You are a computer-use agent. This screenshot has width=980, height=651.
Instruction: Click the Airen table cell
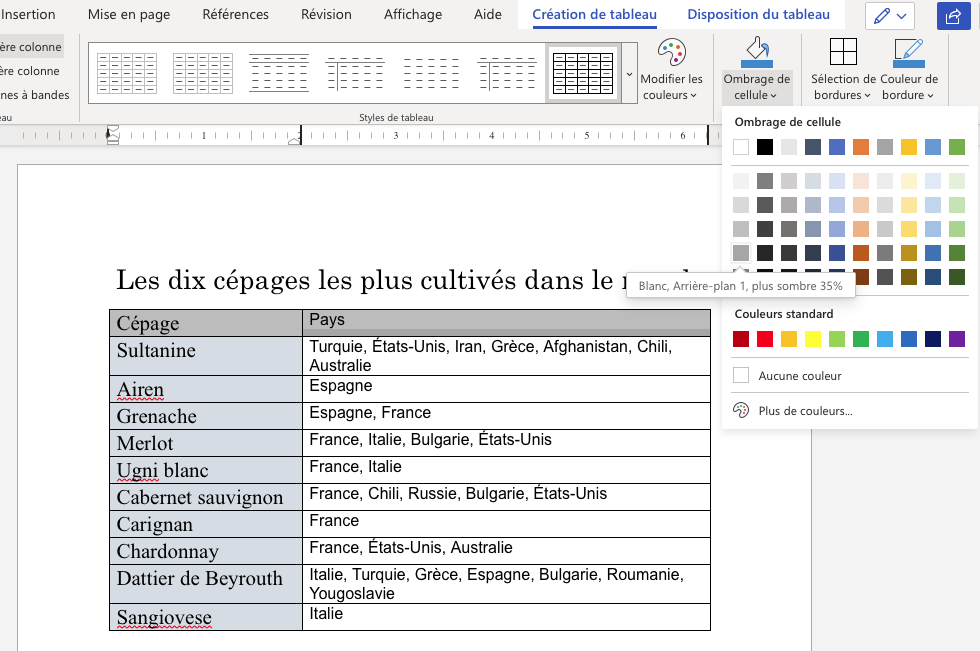point(206,389)
